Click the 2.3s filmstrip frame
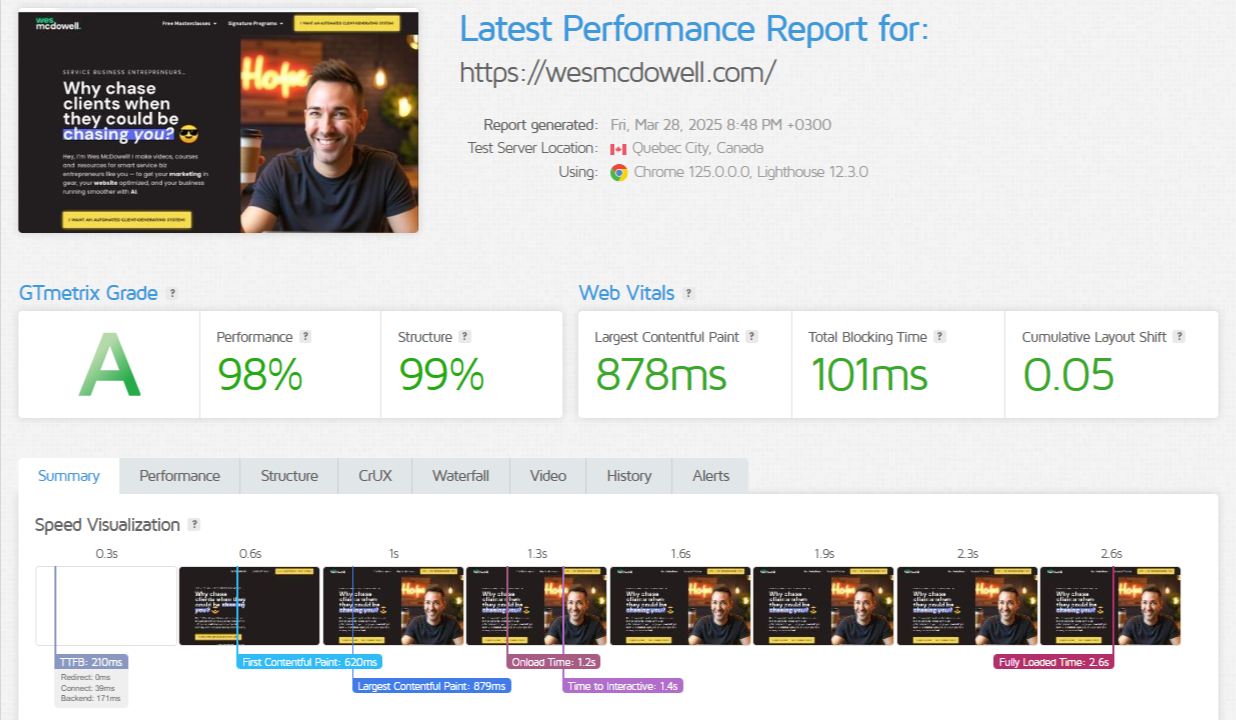 (x=967, y=606)
